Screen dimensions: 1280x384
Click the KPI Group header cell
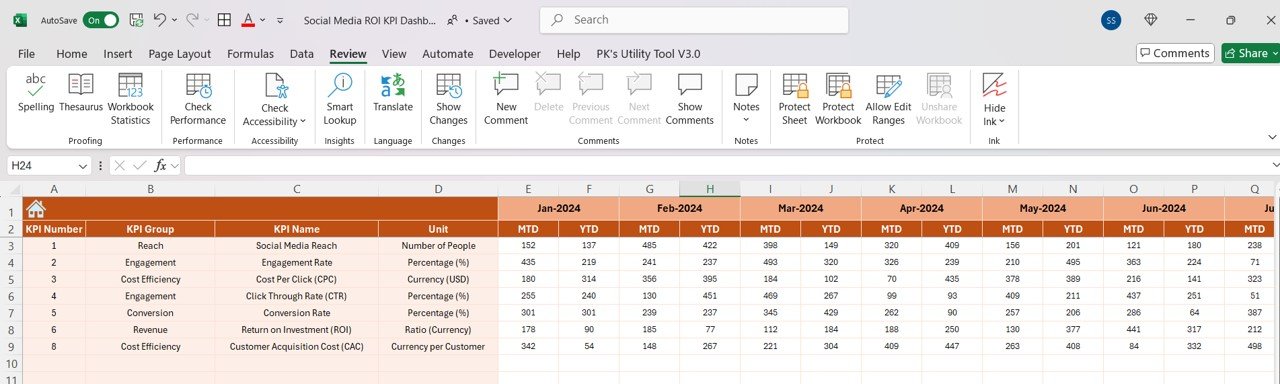pos(150,229)
